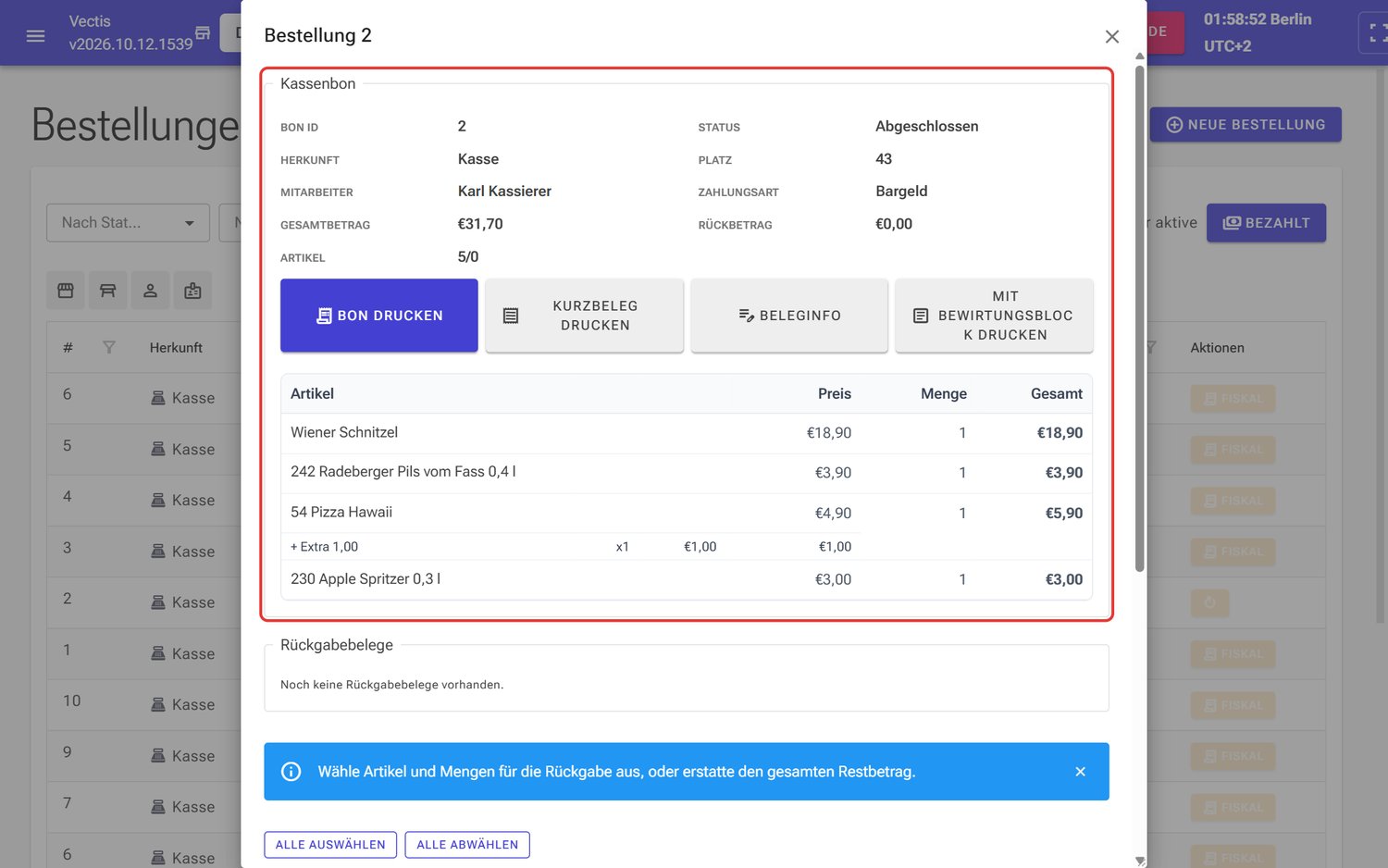This screenshot has height=868, width=1388.
Task: Click store filter icon in orders toolbar
Action: pyautogui.click(x=66, y=291)
